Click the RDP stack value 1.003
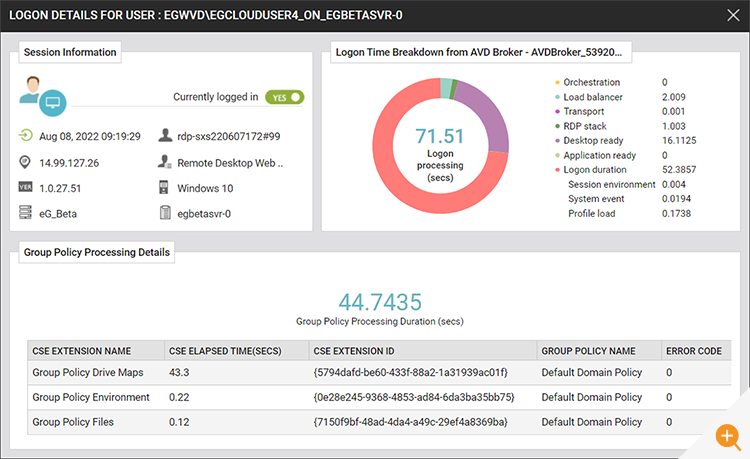 [673, 126]
